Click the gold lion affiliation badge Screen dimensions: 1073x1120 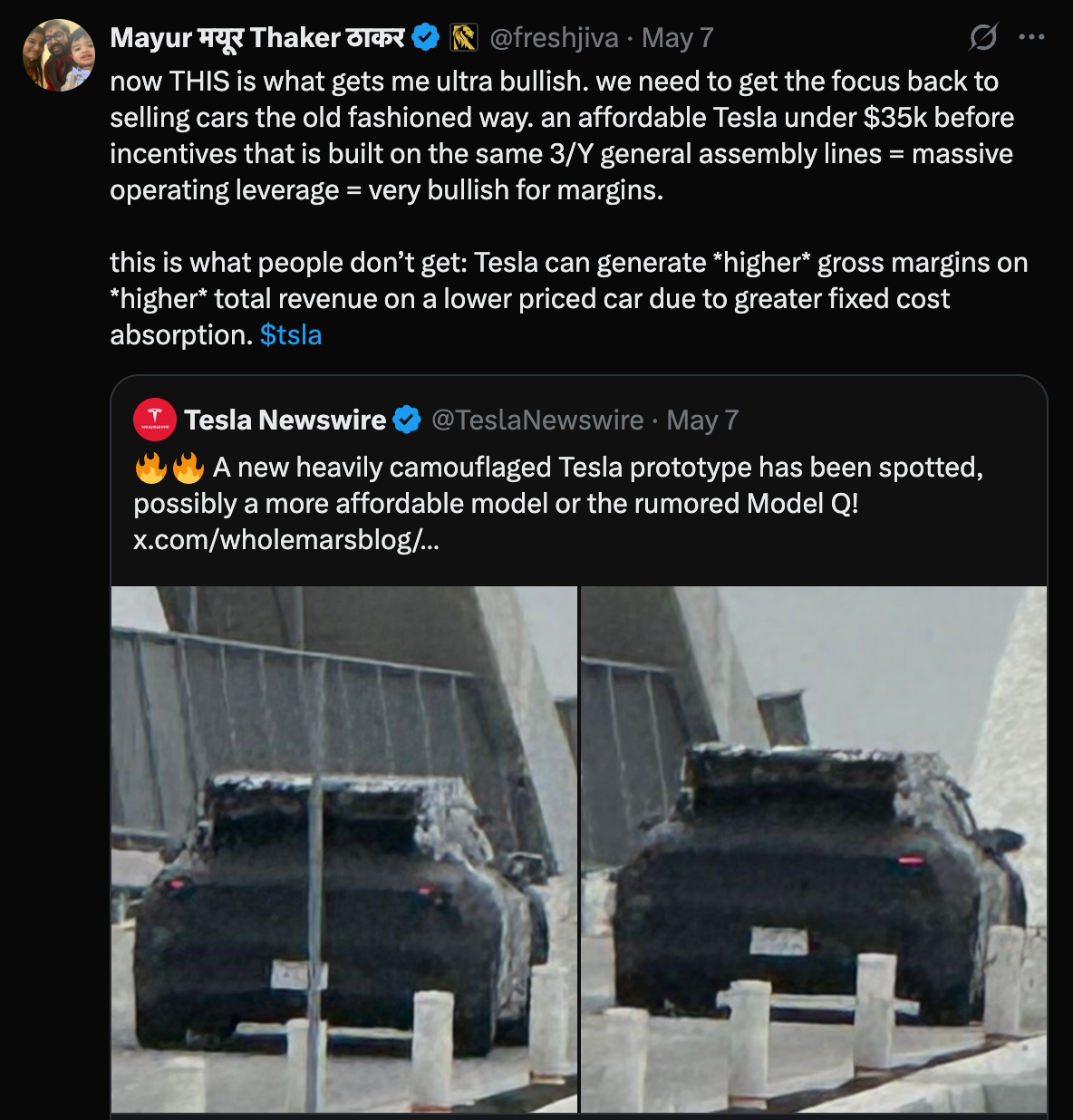pos(464,38)
